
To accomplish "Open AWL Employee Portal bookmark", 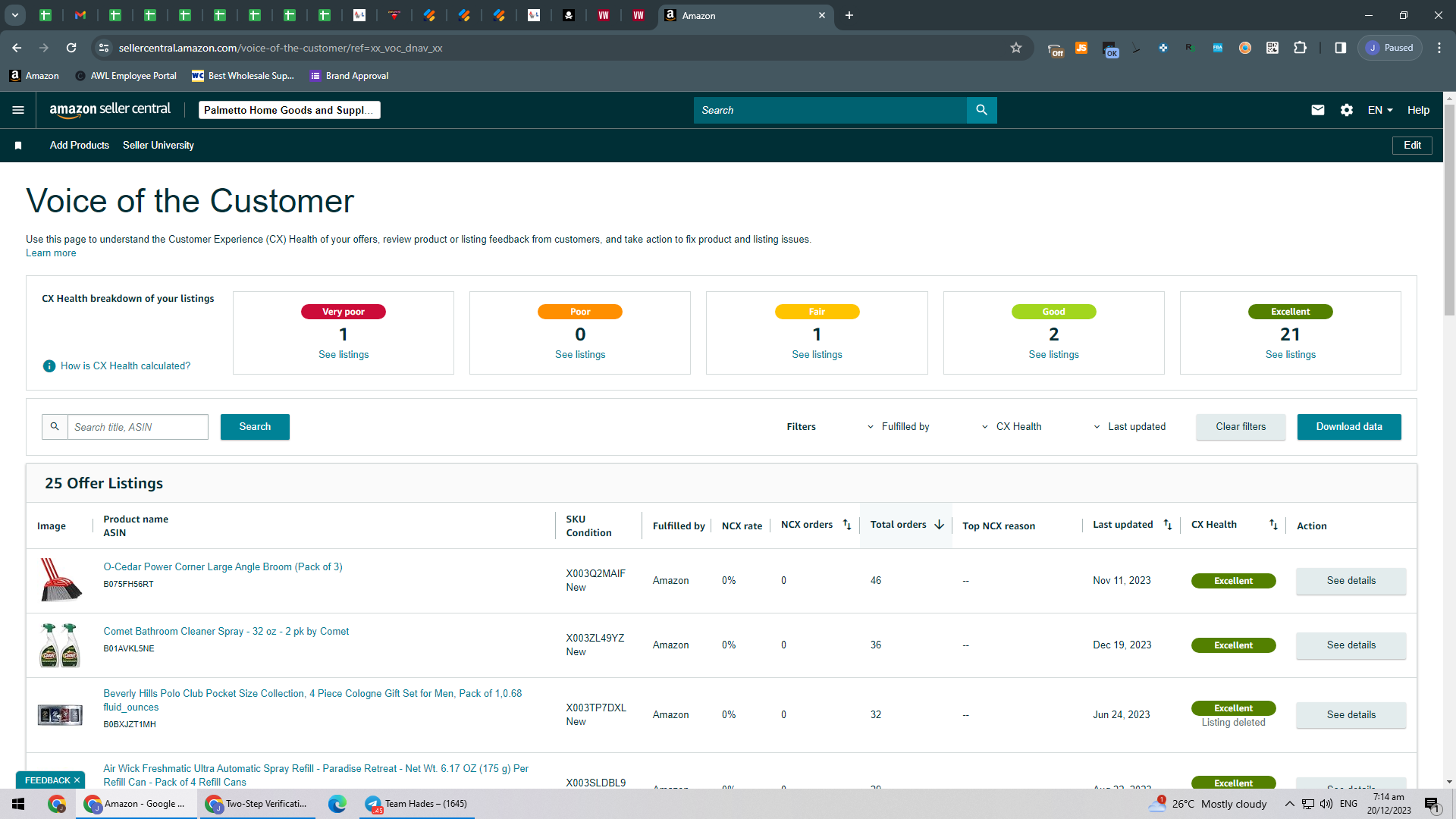I will point(126,76).
